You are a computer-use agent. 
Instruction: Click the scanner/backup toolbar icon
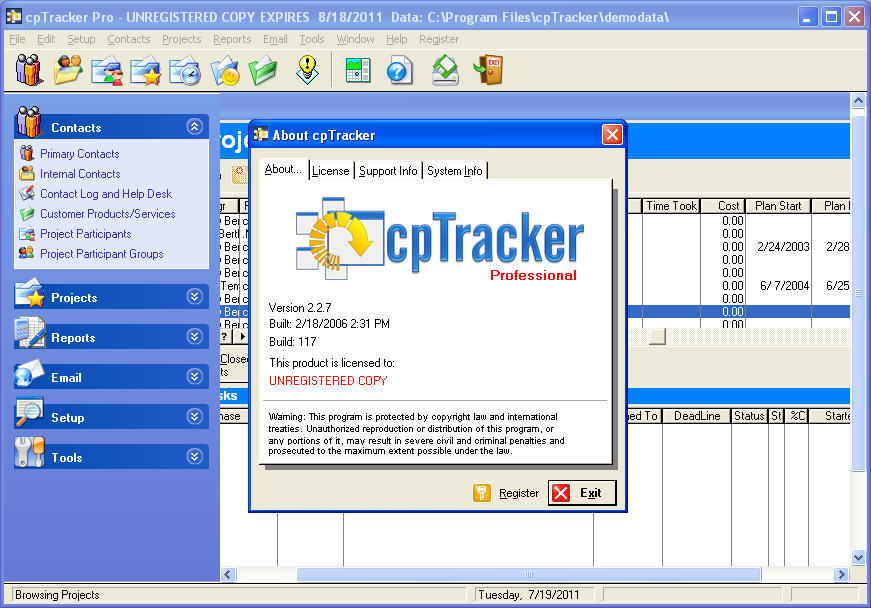pos(445,71)
